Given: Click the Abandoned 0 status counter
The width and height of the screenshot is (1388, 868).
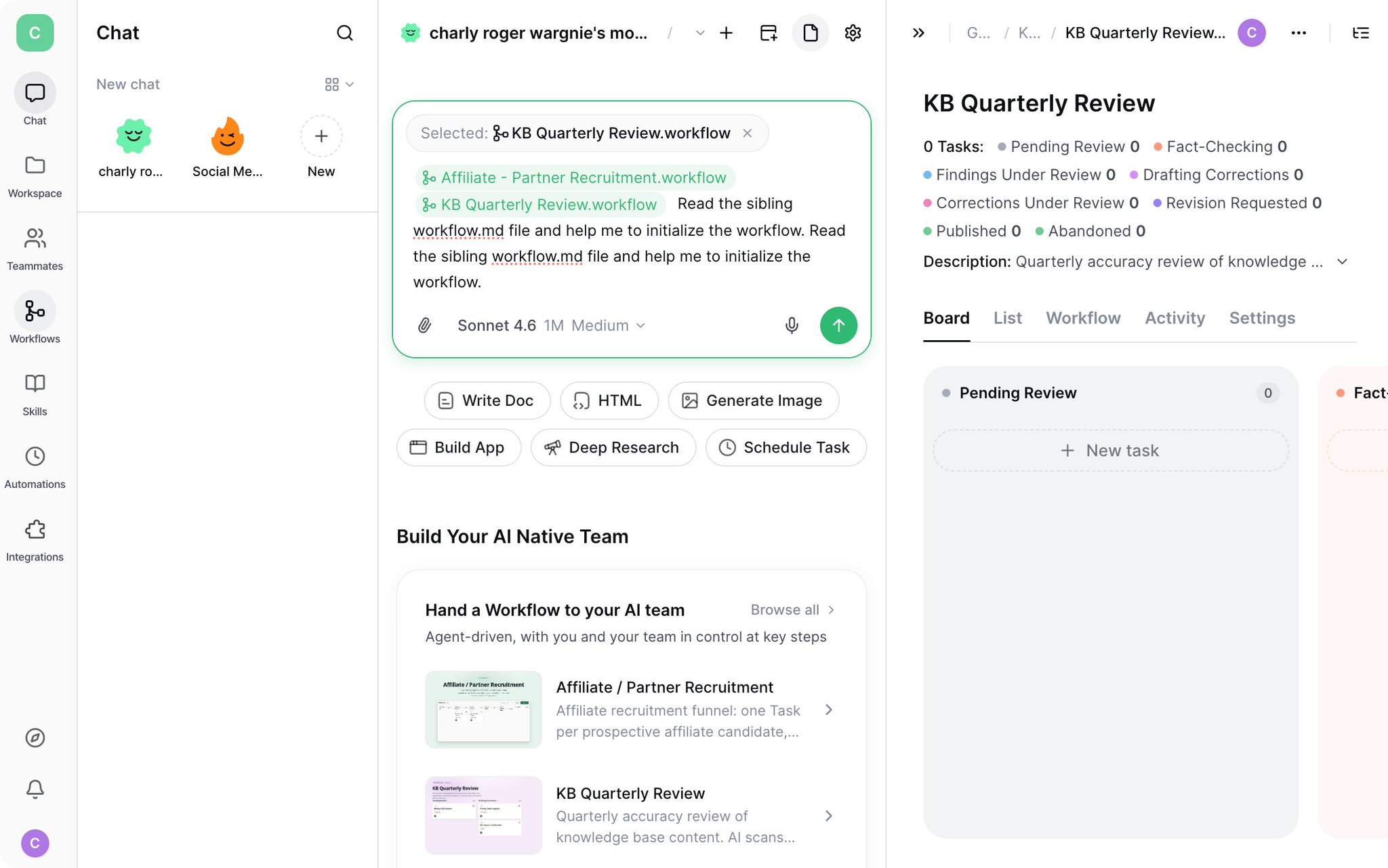Looking at the screenshot, I should (x=1090, y=231).
